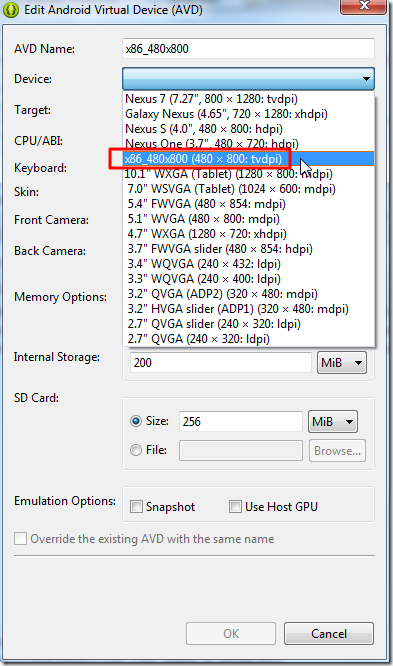Viewport: 393px width, 666px height.
Task: Open the Internal Storage MiB unit dropdown
Action: 342,363
